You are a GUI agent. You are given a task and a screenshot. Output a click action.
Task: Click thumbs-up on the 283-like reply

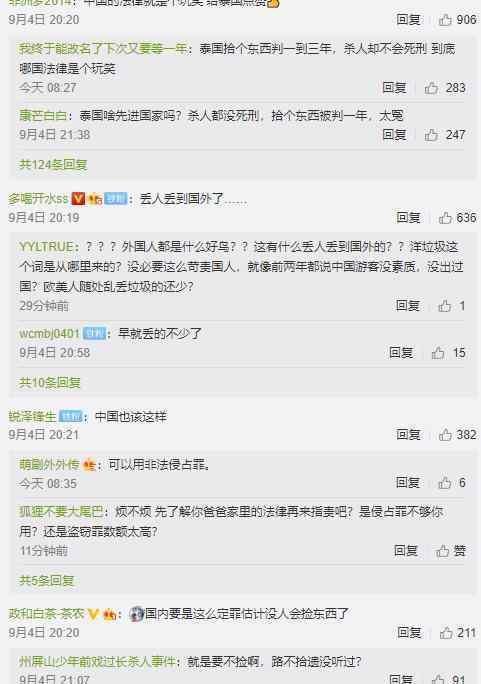tap(431, 88)
